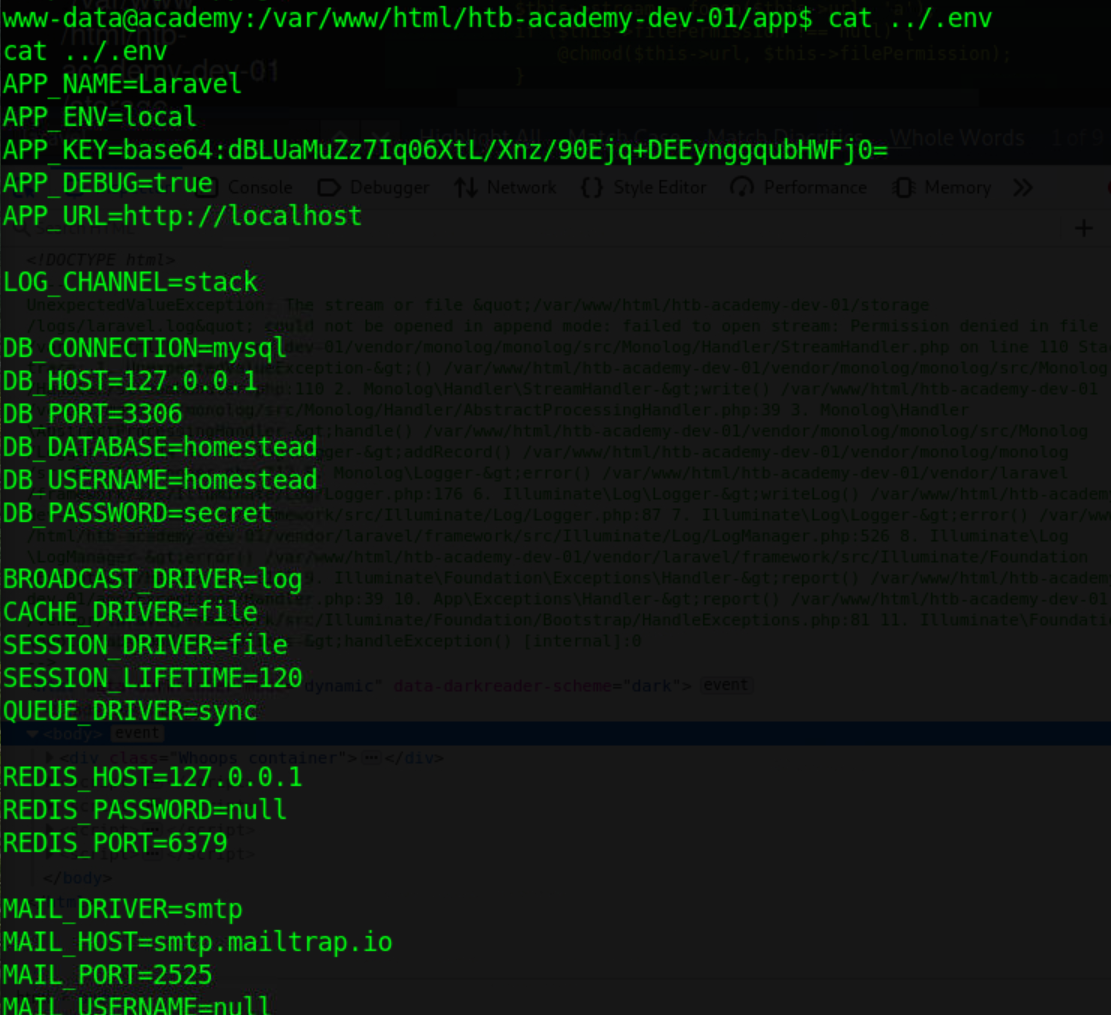Toggle Whole Words in the find bar
Image resolution: width=1111 pixels, height=1015 pixels.
tap(957, 137)
